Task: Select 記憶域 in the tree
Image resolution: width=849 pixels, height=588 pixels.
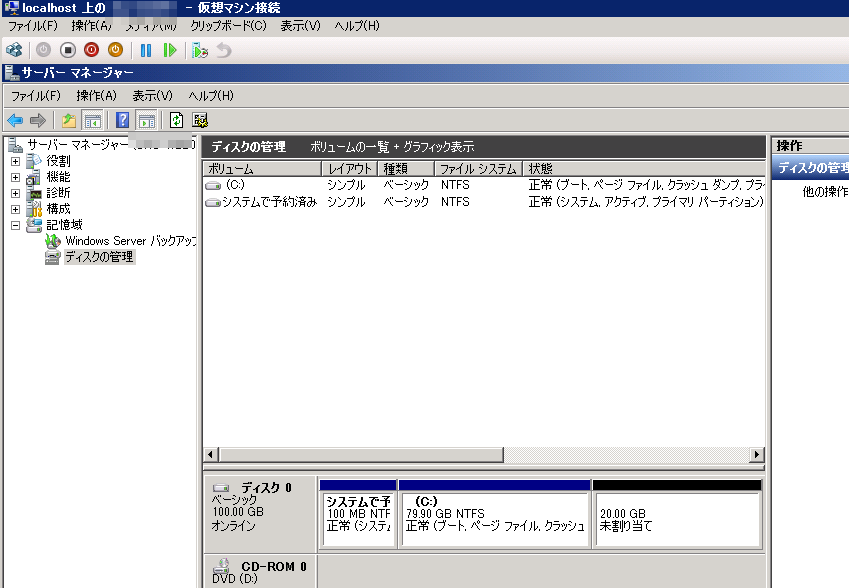Action: pyautogui.click(x=64, y=225)
